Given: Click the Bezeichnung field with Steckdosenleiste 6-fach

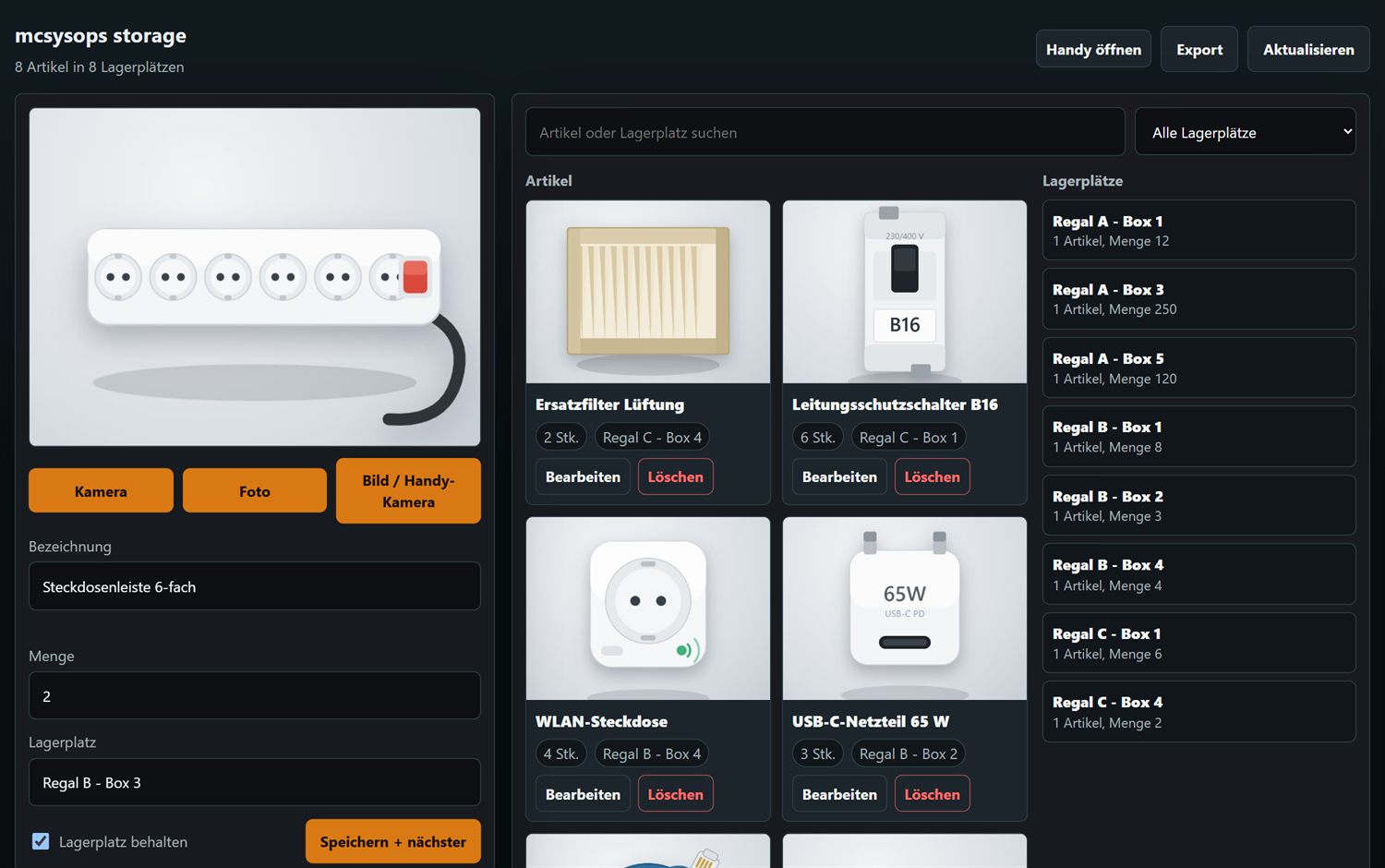Looking at the screenshot, I should click(255, 586).
